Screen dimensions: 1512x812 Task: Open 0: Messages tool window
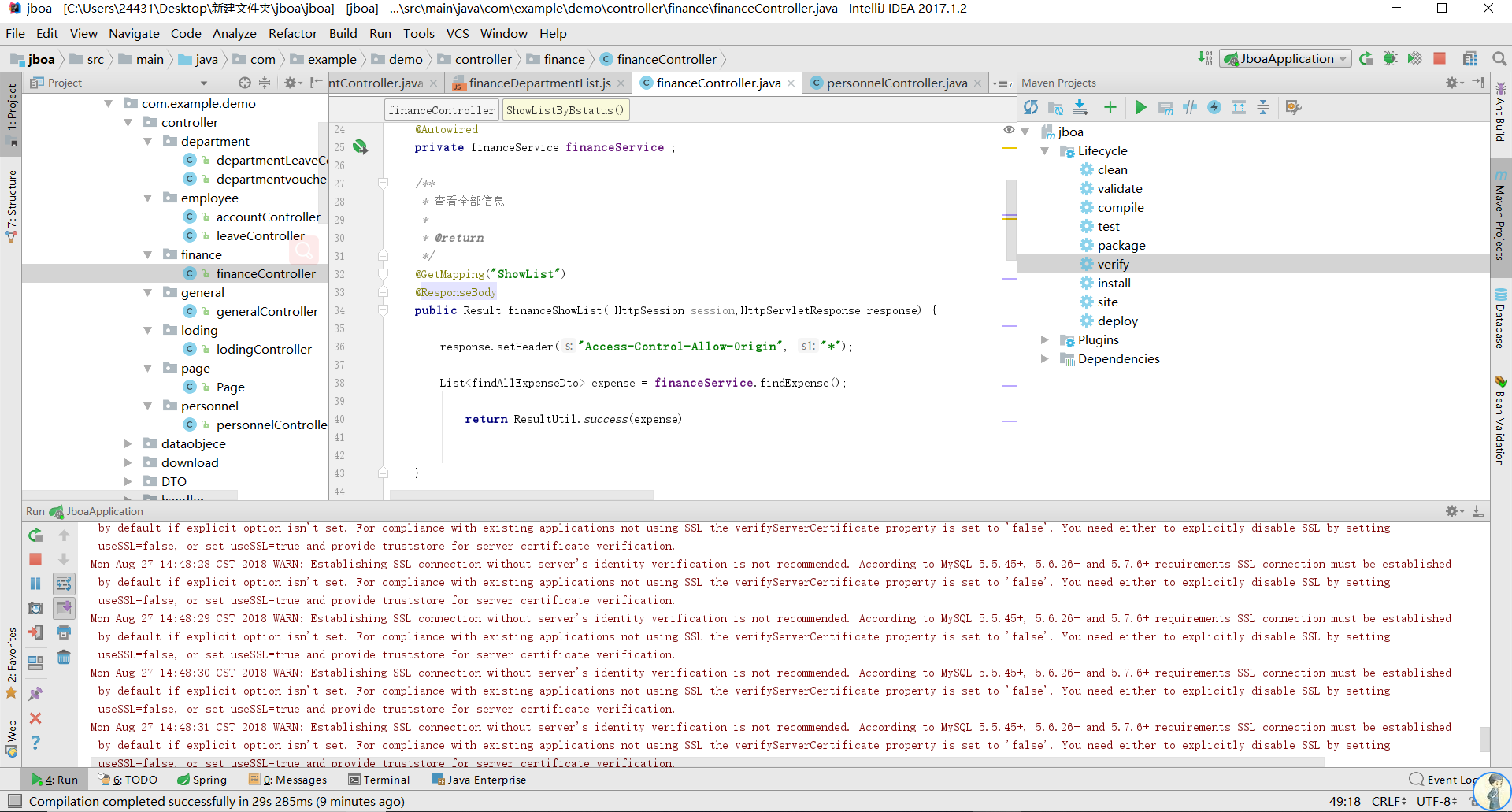(288, 780)
